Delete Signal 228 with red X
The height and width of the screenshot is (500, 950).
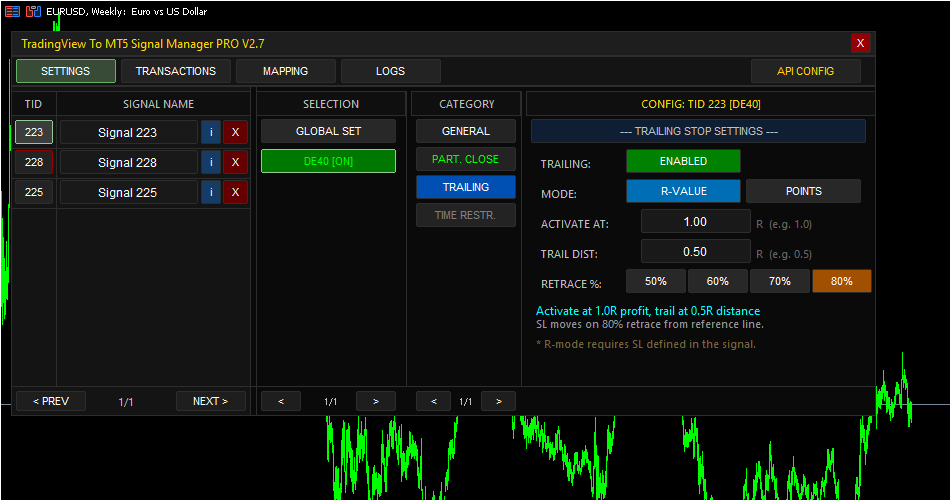click(236, 162)
